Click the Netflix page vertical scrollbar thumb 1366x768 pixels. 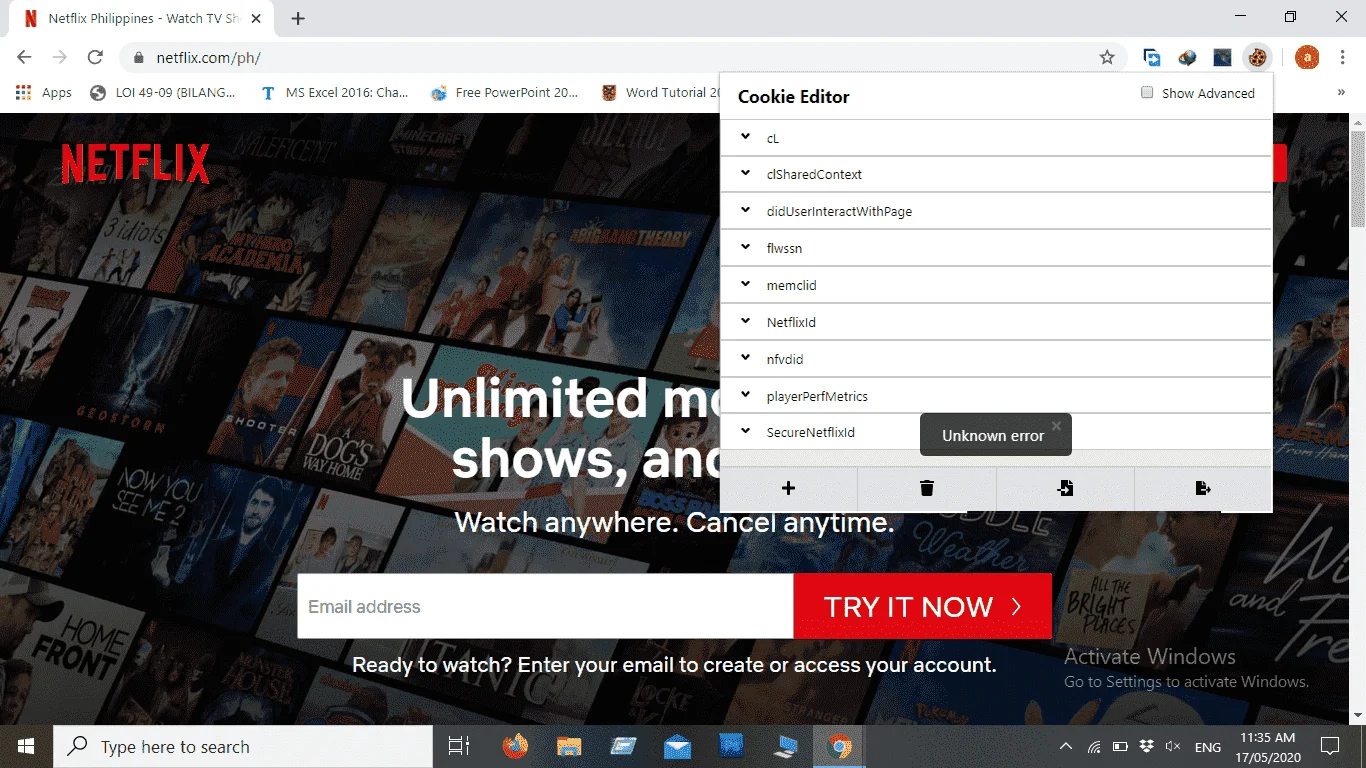pos(1358,180)
